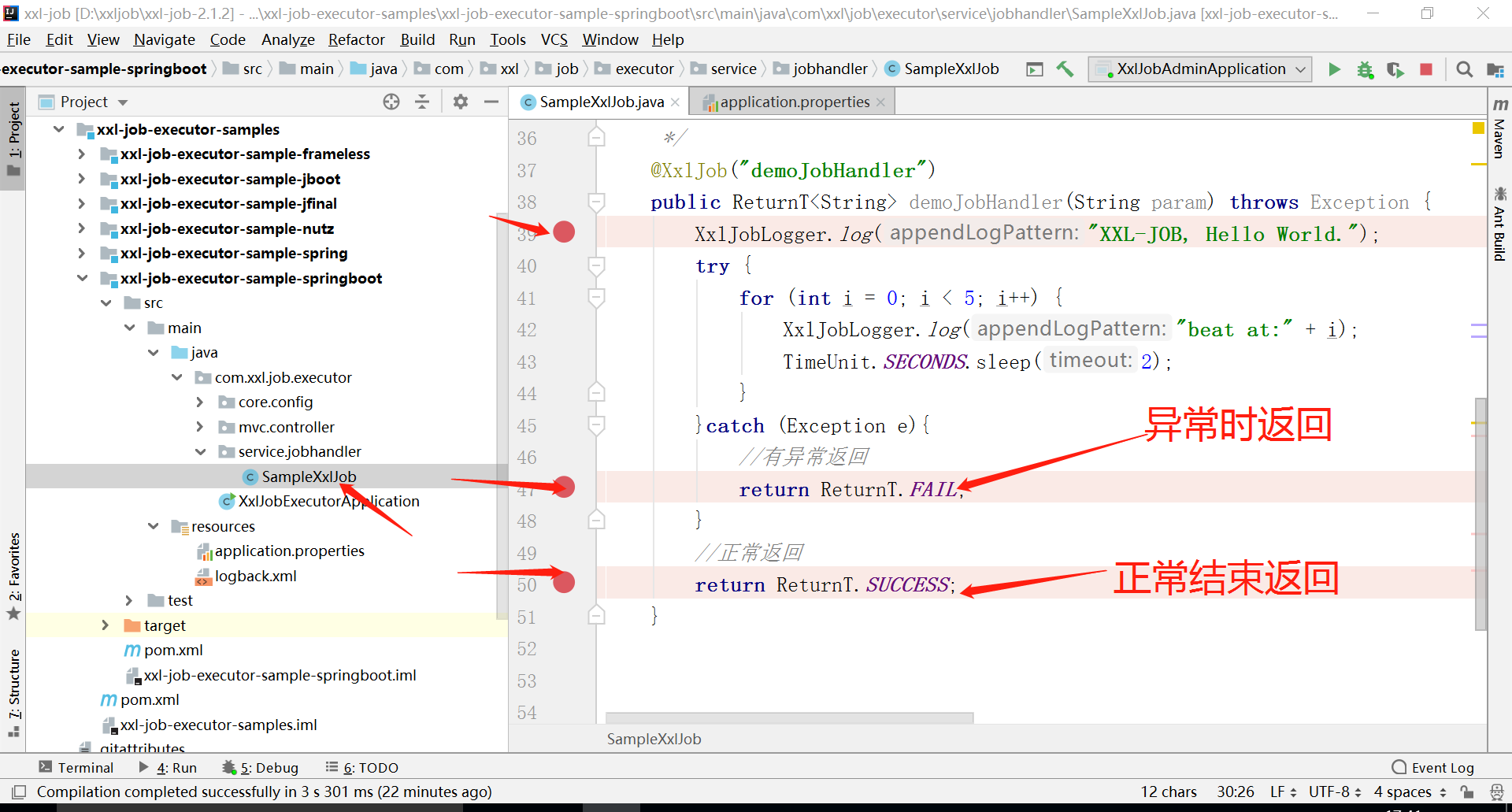The image size is (1512, 812).
Task: Expand the target folder
Action: coord(106,625)
